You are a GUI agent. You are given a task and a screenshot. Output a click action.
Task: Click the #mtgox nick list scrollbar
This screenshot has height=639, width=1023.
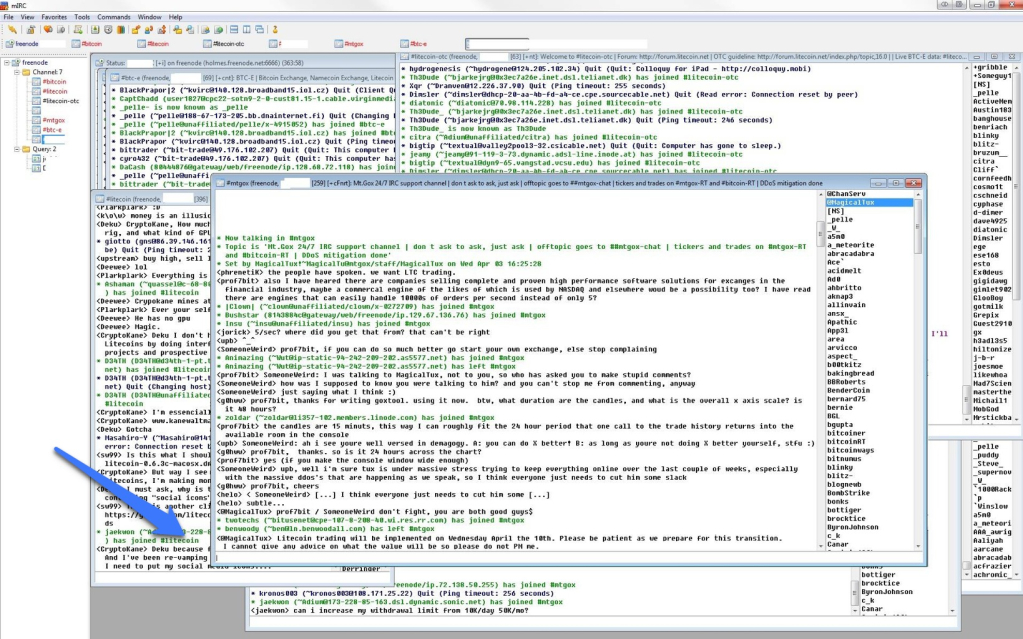(x=917, y=369)
